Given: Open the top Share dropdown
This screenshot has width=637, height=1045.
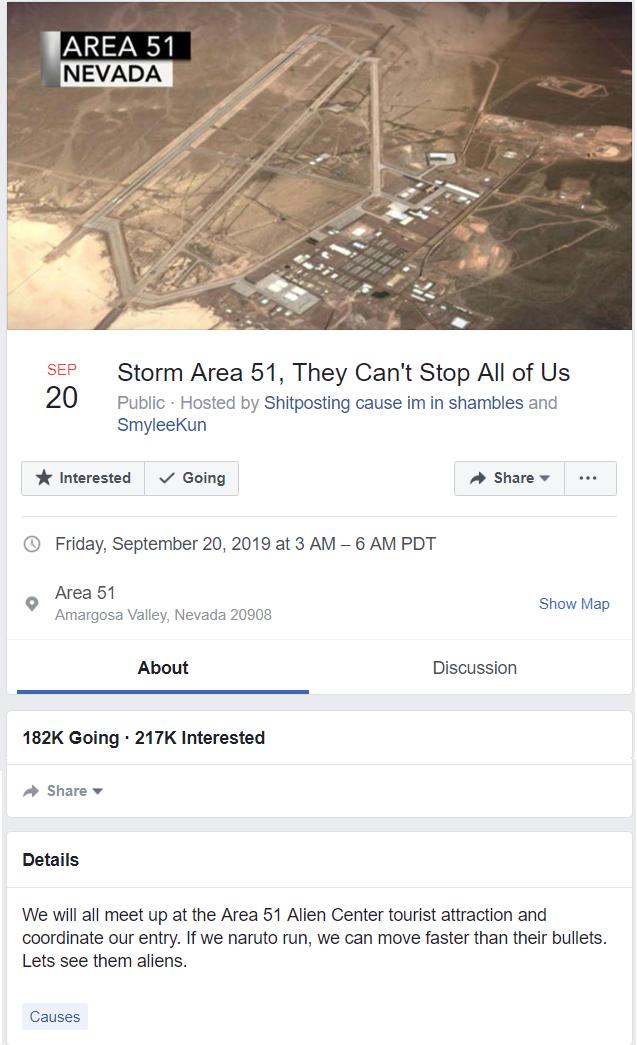Looking at the screenshot, I should tap(509, 478).
